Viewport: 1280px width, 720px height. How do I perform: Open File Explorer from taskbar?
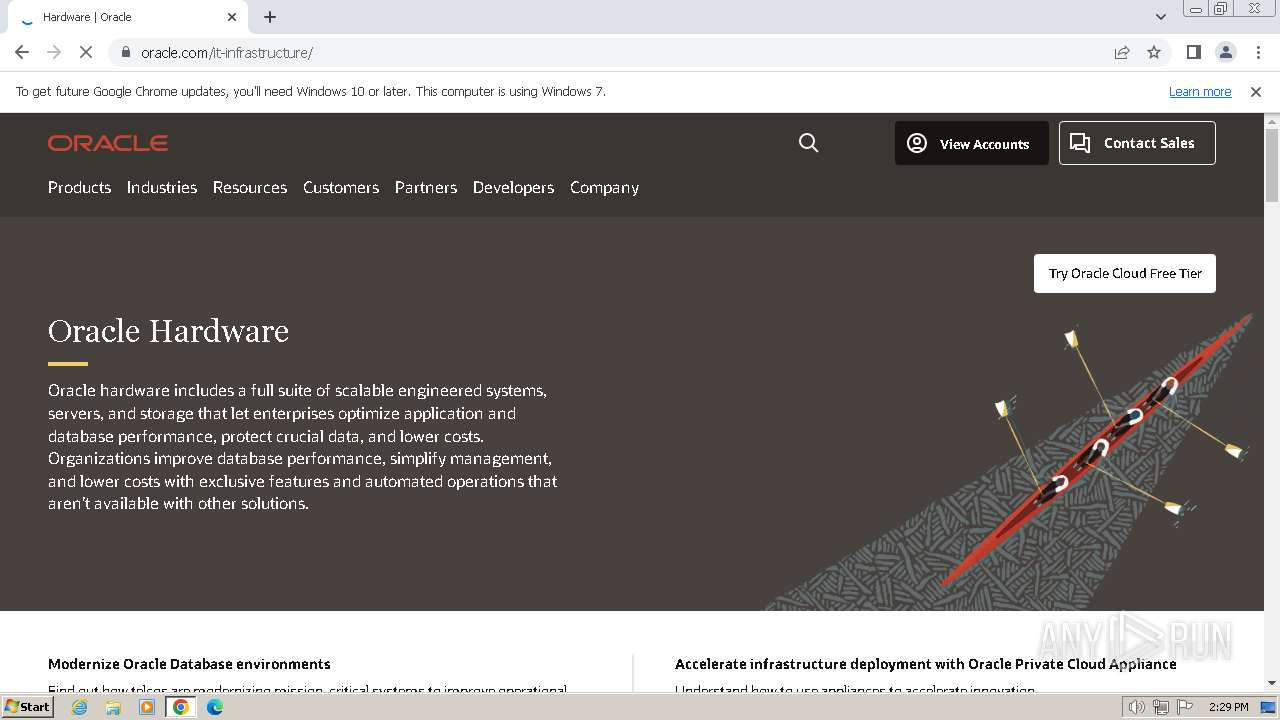[x=113, y=707]
